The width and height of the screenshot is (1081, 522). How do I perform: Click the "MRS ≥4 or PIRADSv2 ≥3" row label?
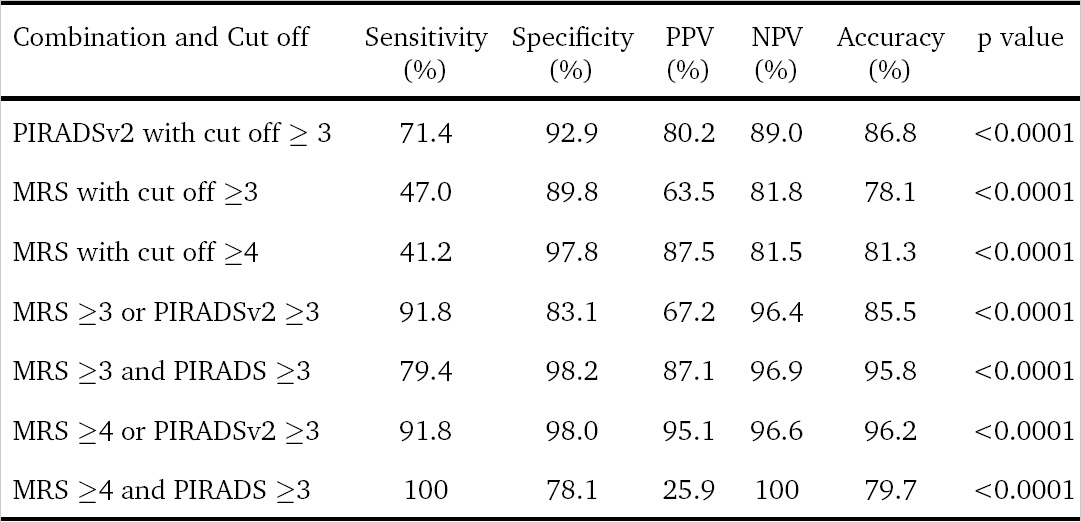pyautogui.click(x=166, y=431)
